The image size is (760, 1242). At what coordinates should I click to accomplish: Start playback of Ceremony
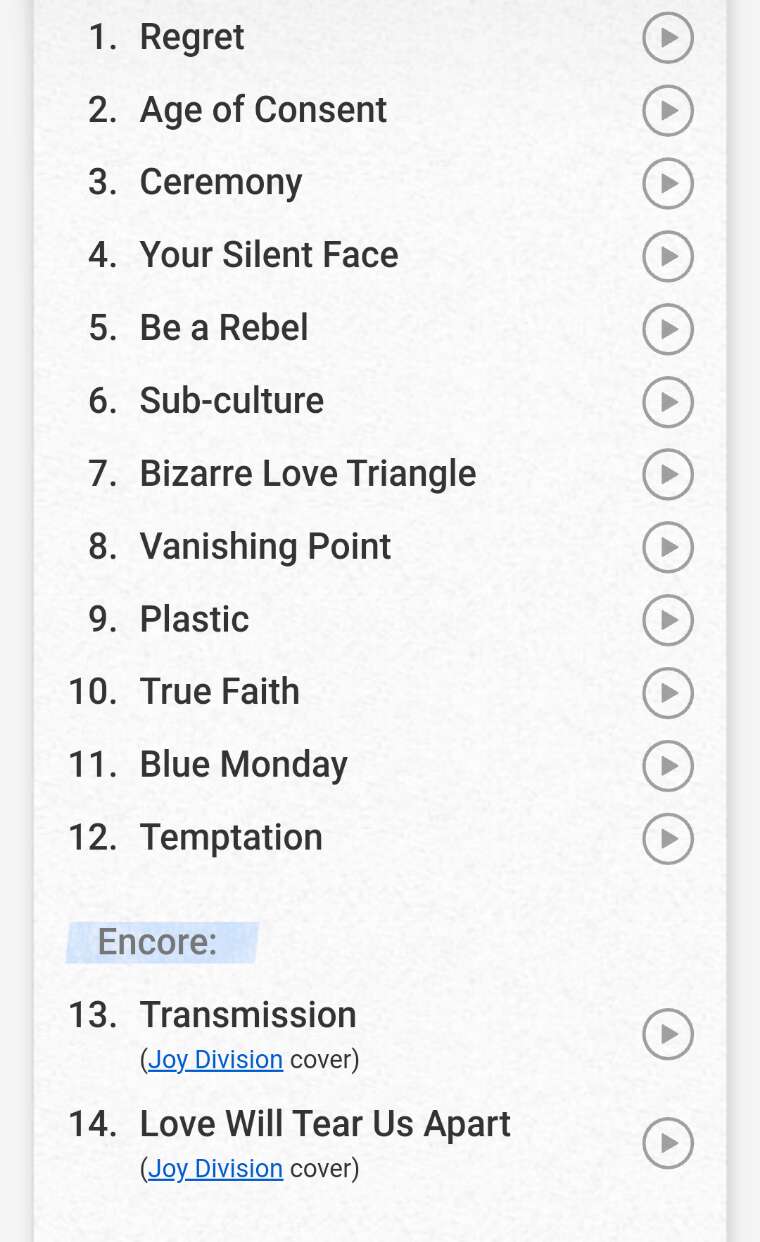667,183
